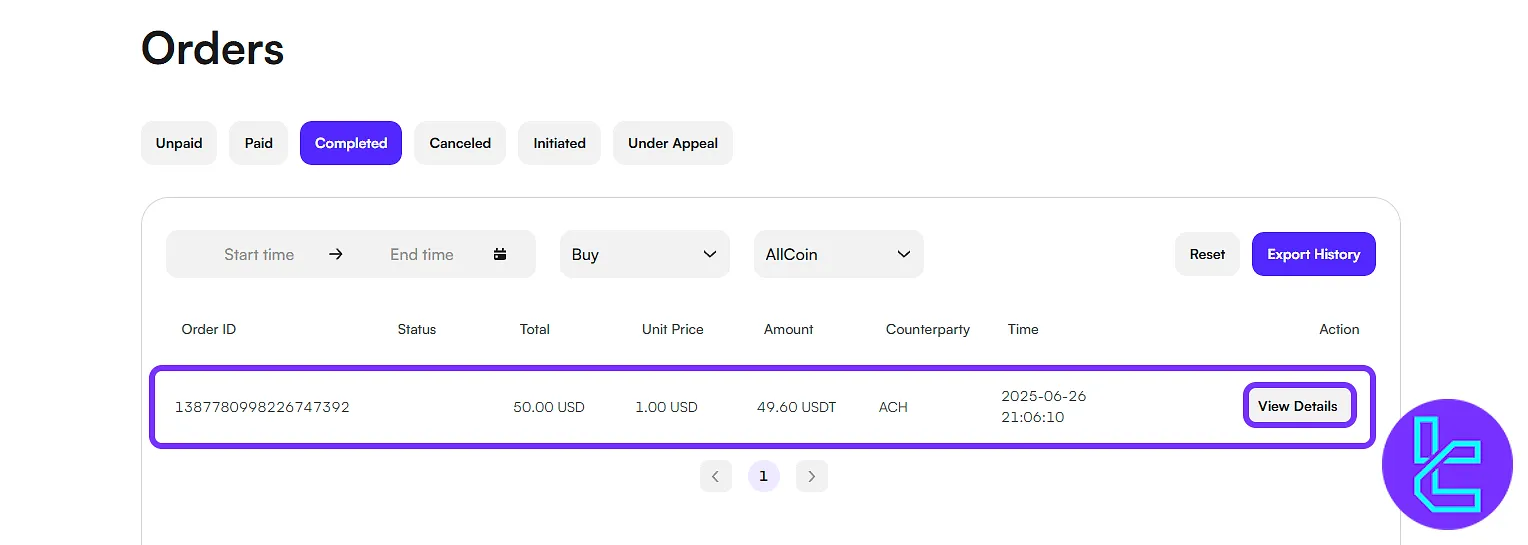Select the Completed orders tab
The width and height of the screenshot is (1528, 545).
351,143
